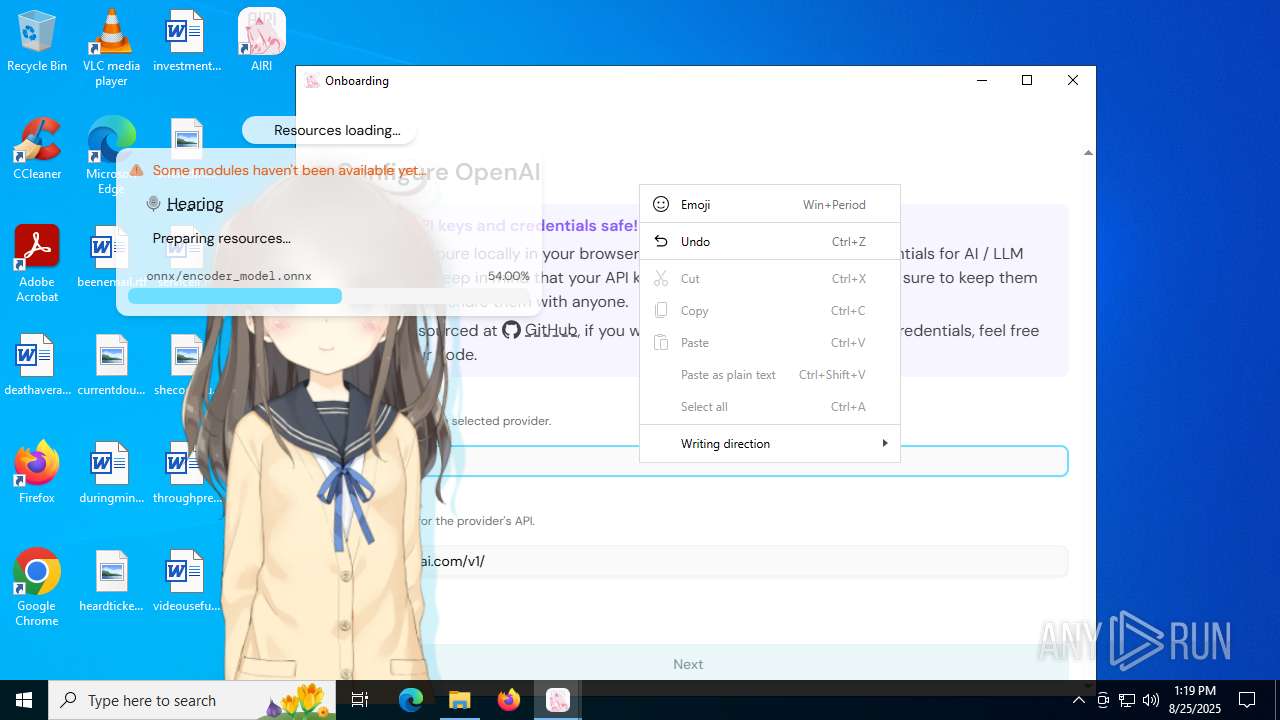Image resolution: width=1280 pixels, height=720 pixels.
Task: Click the Next button in Onboarding
Action: 688,664
